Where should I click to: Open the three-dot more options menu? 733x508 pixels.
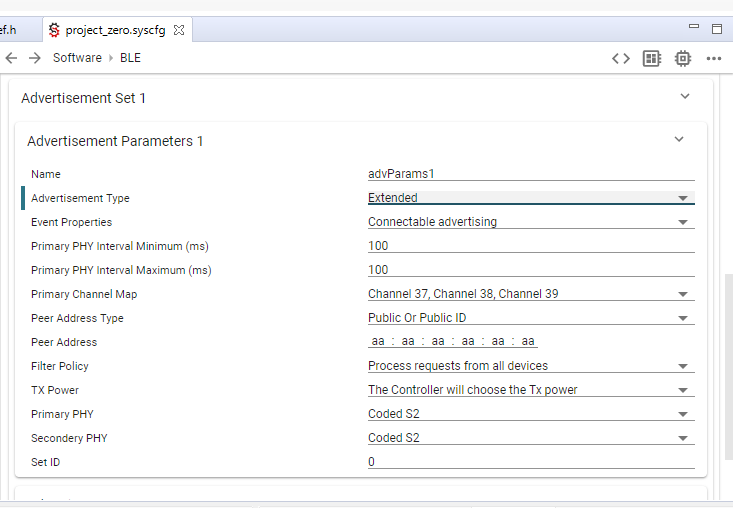714,58
